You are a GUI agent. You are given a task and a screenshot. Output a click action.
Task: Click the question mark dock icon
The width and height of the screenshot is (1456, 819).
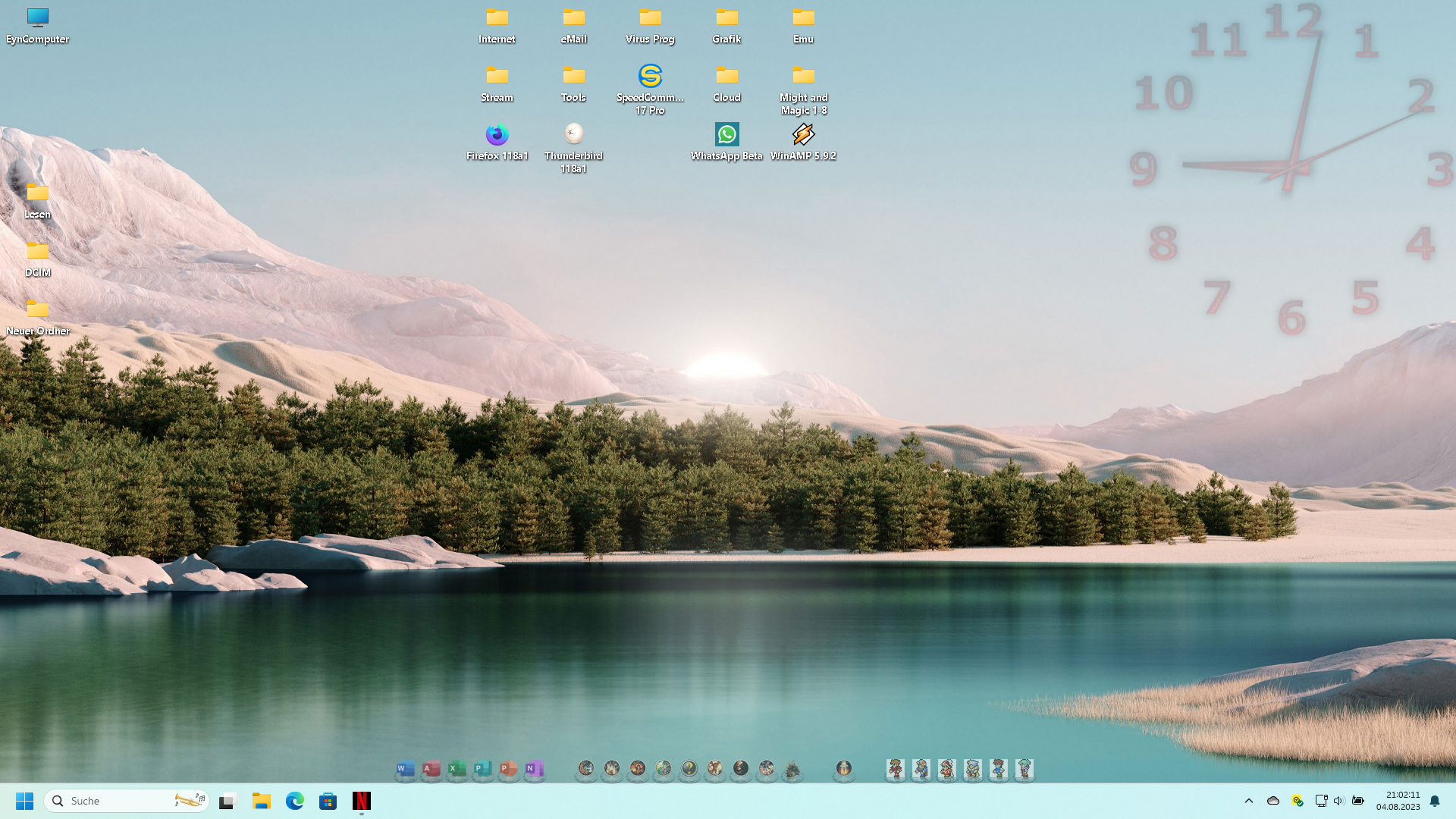689,769
